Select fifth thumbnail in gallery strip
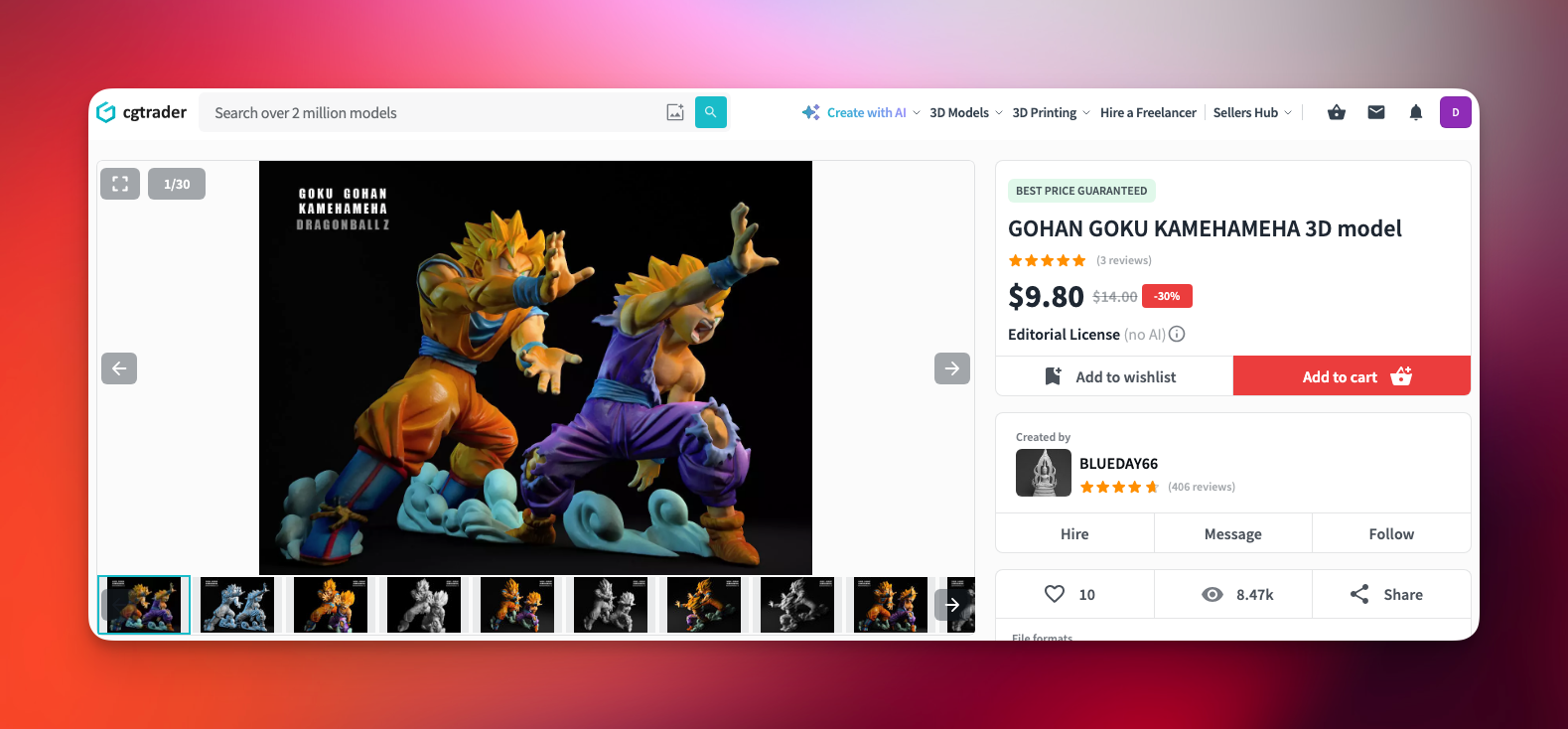Image resolution: width=1568 pixels, height=729 pixels. pyautogui.click(x=517, y=605)
